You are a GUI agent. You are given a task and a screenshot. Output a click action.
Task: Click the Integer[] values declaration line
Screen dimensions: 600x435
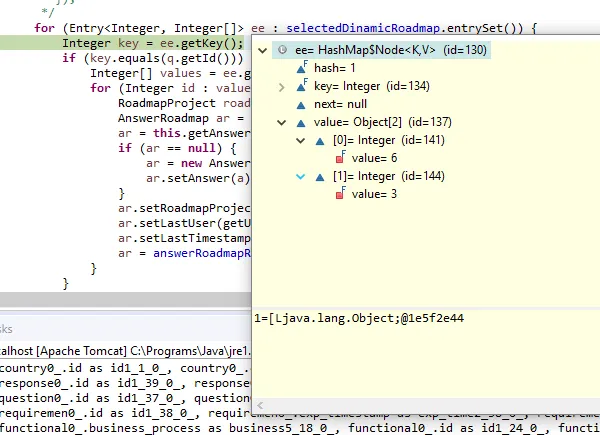click(170, 73)
